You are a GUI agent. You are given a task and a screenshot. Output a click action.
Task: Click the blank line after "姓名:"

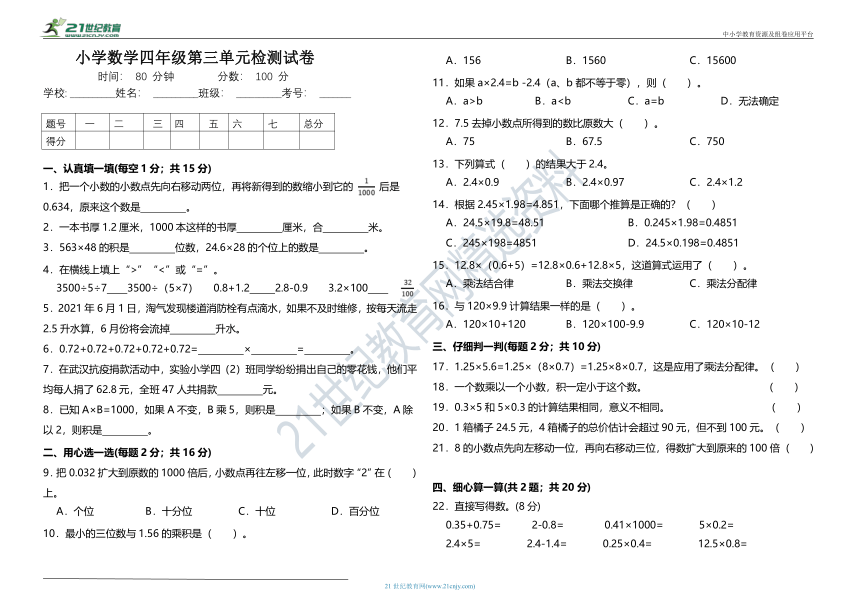(x=176, y=94)
